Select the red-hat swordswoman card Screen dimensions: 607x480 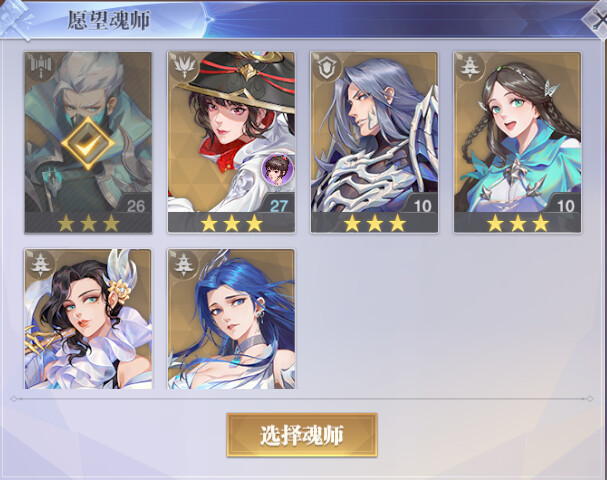(x=231, y=142)
